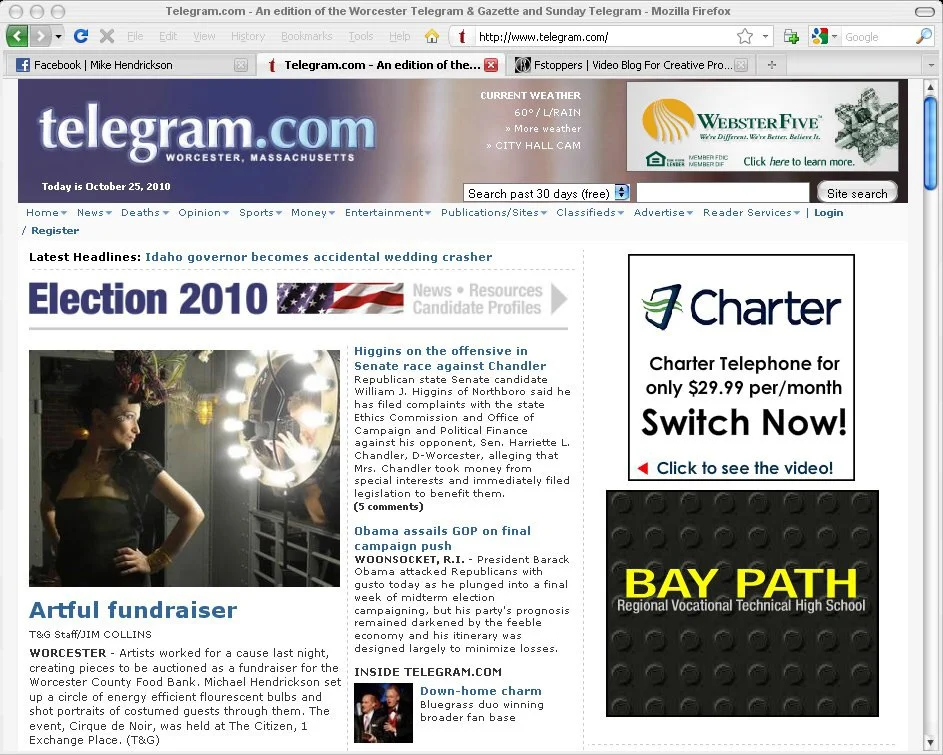The width and height of the screenshot is (943, 755).
Task: Open the Help menu
Action: click(399, 36)
